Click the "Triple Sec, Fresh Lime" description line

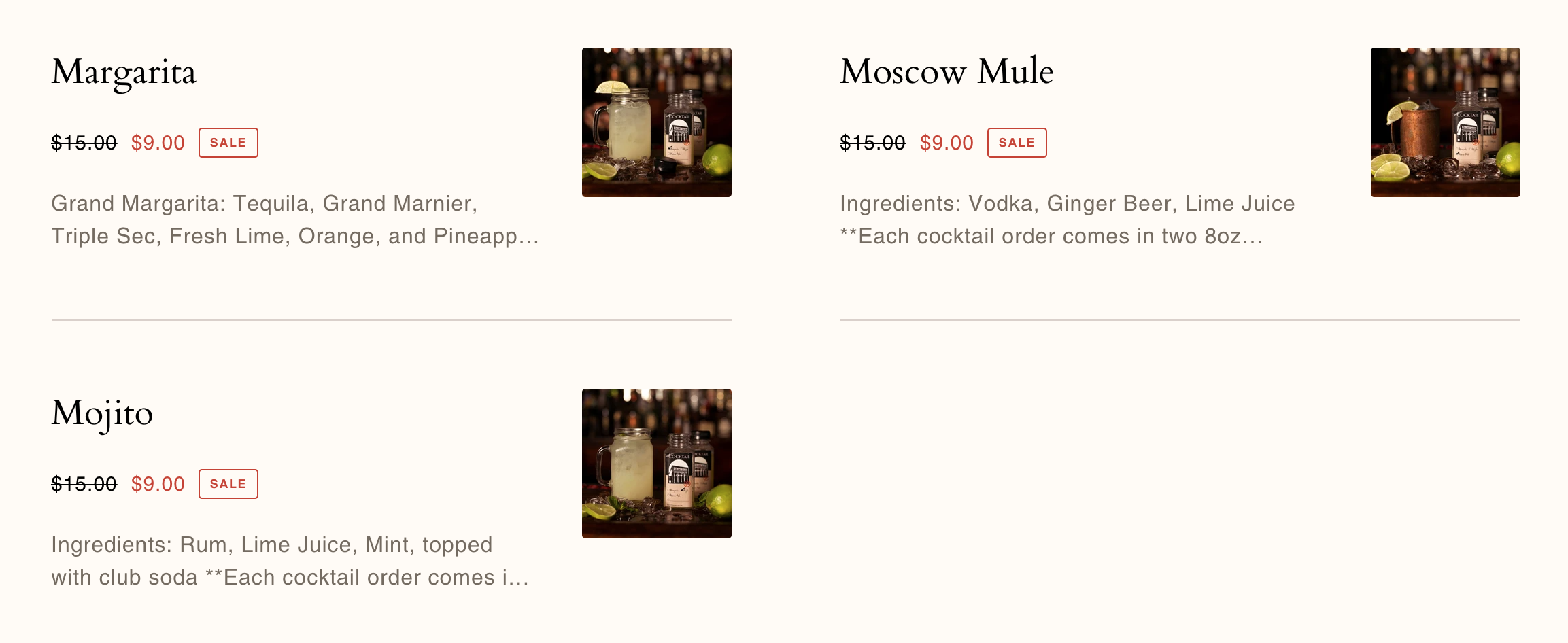pyautogui.click(x=294, y=236)
